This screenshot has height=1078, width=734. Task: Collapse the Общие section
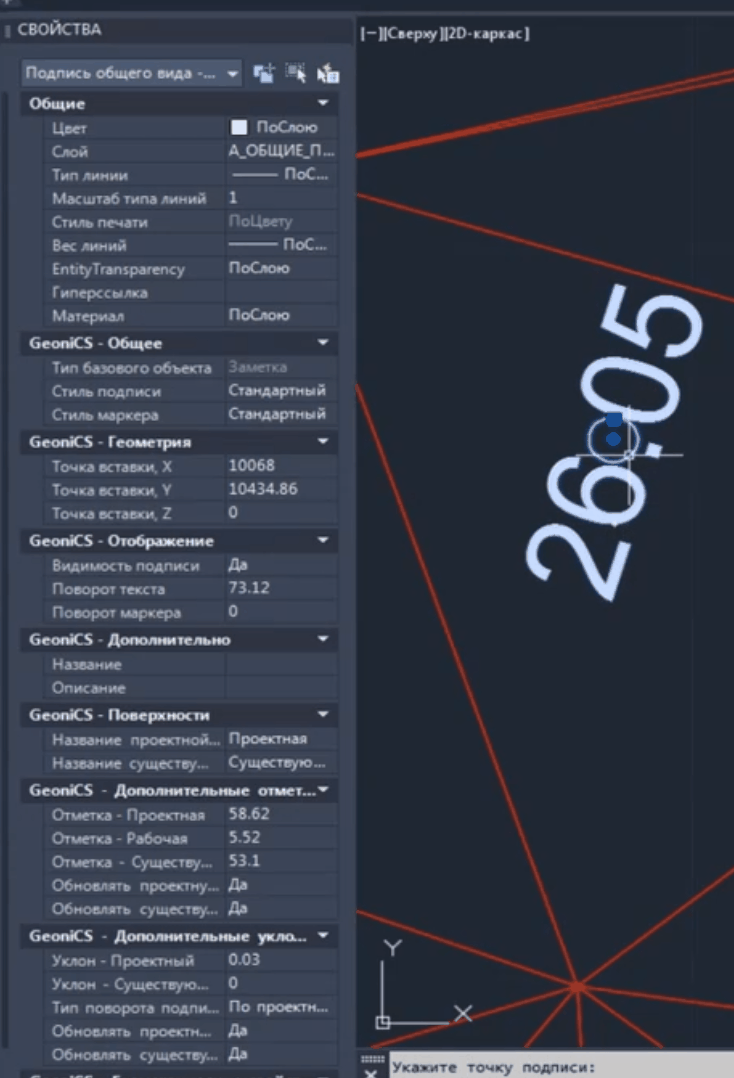[323, 104]
